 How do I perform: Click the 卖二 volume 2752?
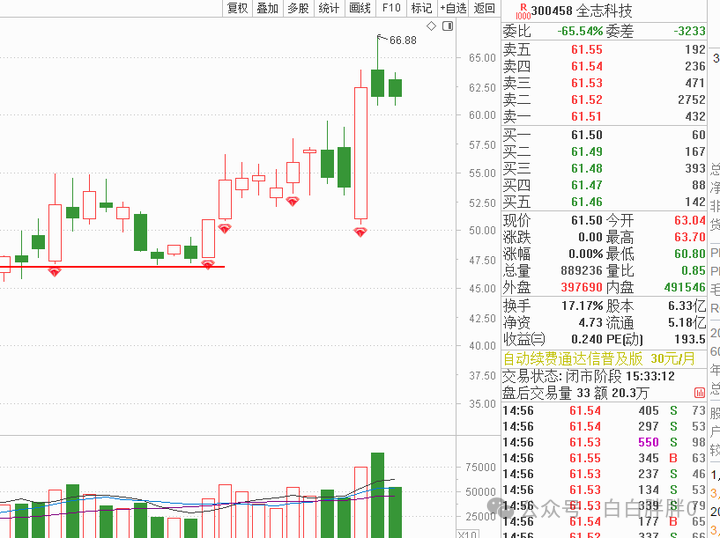pyautogui.click(x=692, y=100)
